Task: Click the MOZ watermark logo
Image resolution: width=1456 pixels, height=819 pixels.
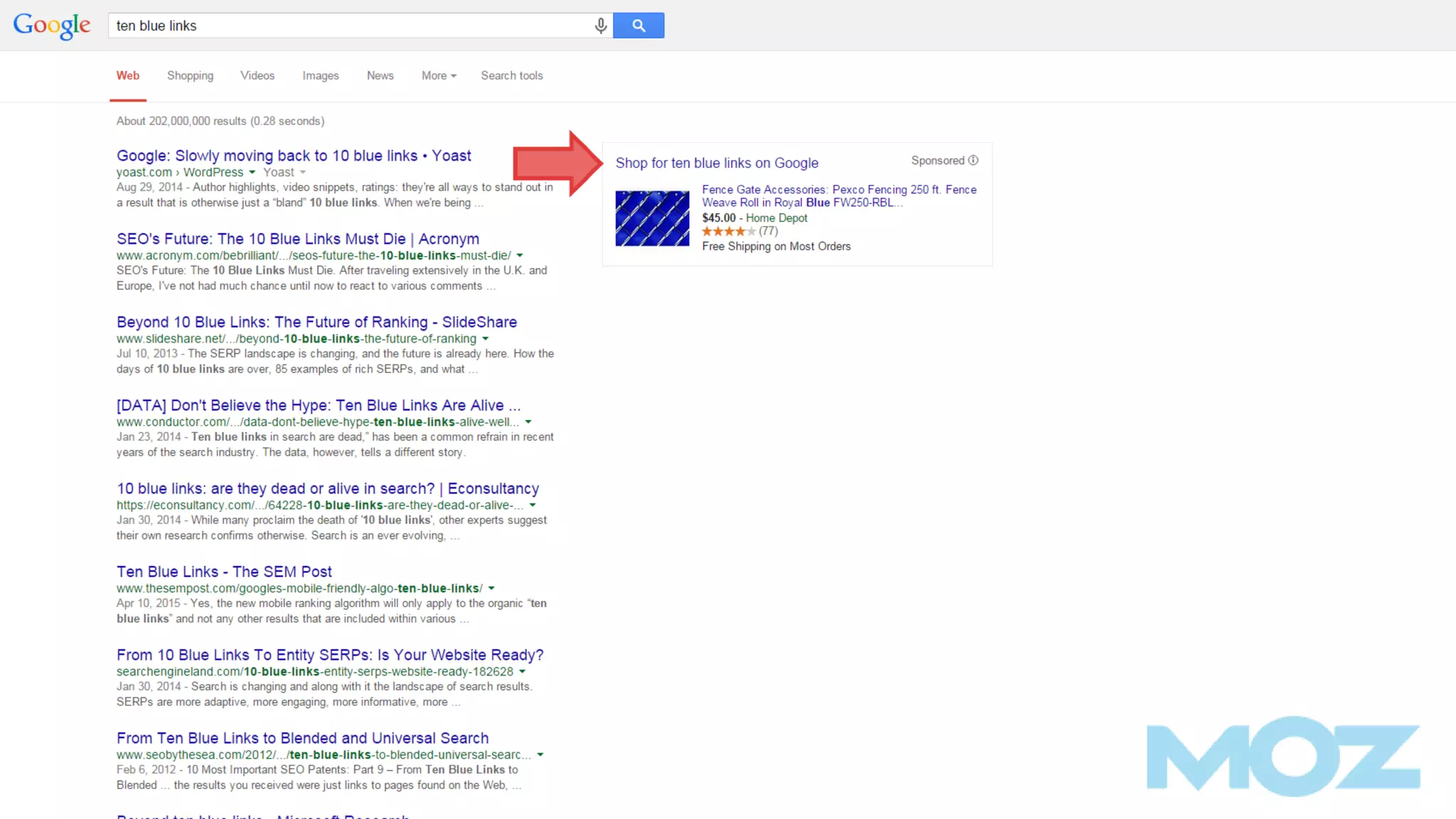Action: coord(1283,756)
